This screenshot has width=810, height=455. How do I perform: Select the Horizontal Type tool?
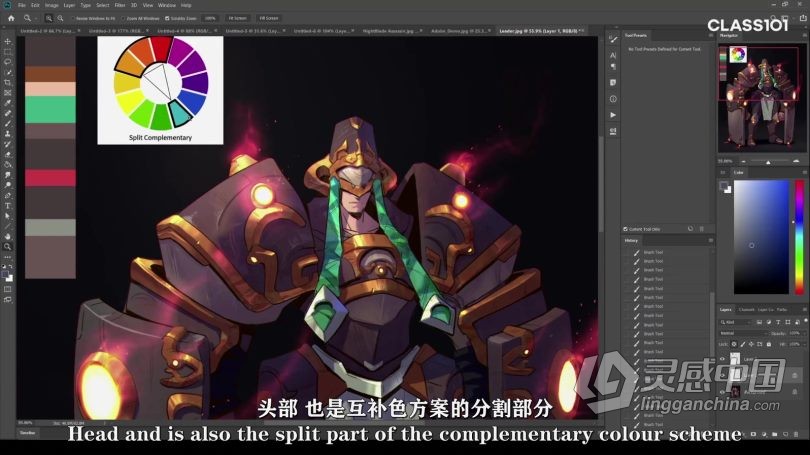[7, 206]
